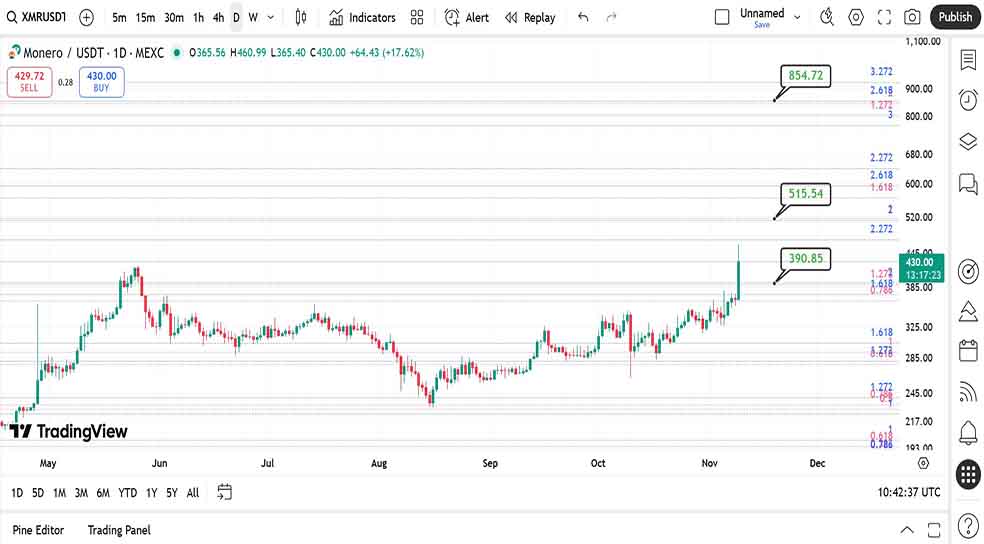
Task: Open the watchlist panel in right sidebar
Action: click(x=967, y=60)
